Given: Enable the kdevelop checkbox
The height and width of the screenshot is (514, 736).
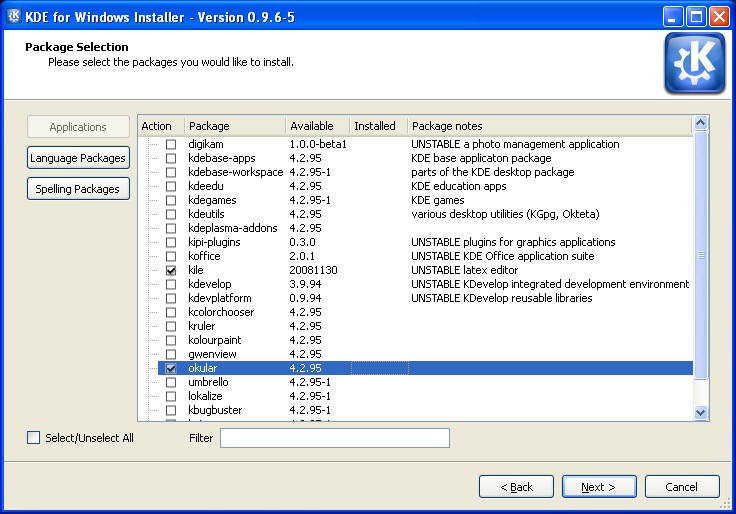Looking at the screenshot, I should coord(171,284).
